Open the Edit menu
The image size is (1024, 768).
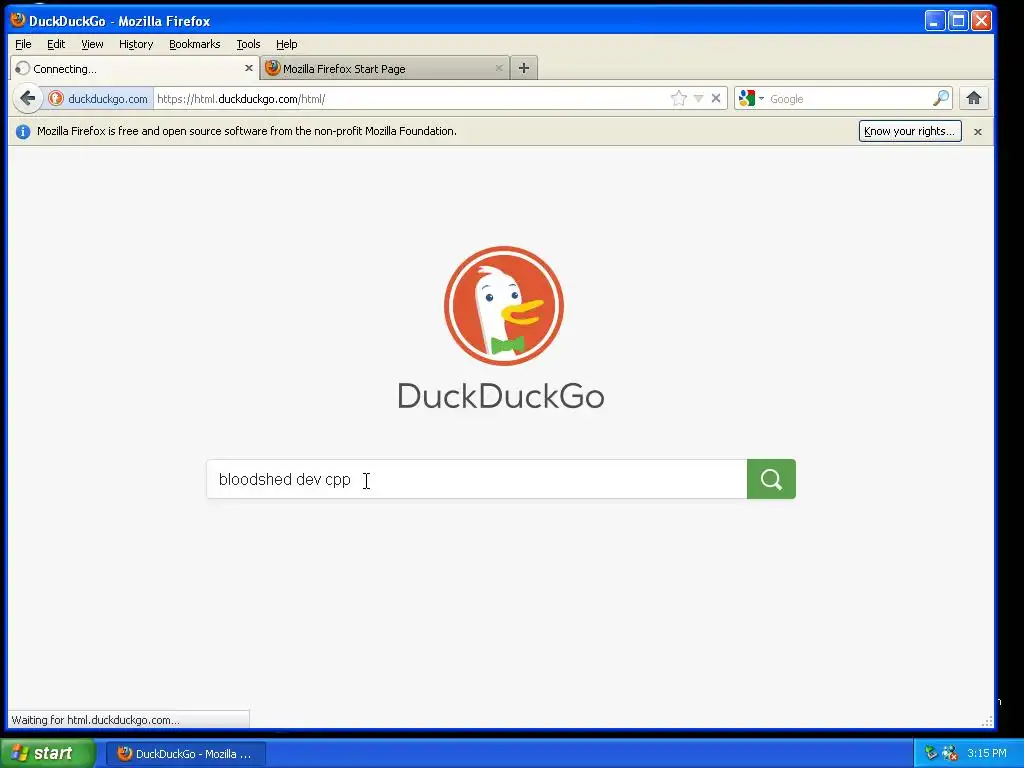point(56,44)
